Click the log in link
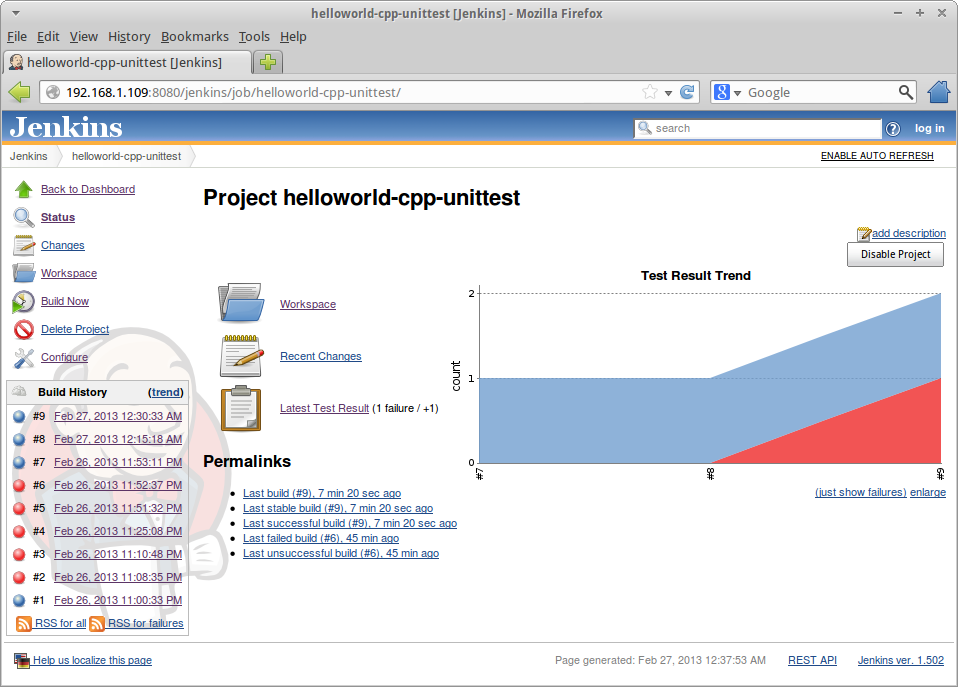The height and width of the screenshot is (687, 958). click(929, 128)
